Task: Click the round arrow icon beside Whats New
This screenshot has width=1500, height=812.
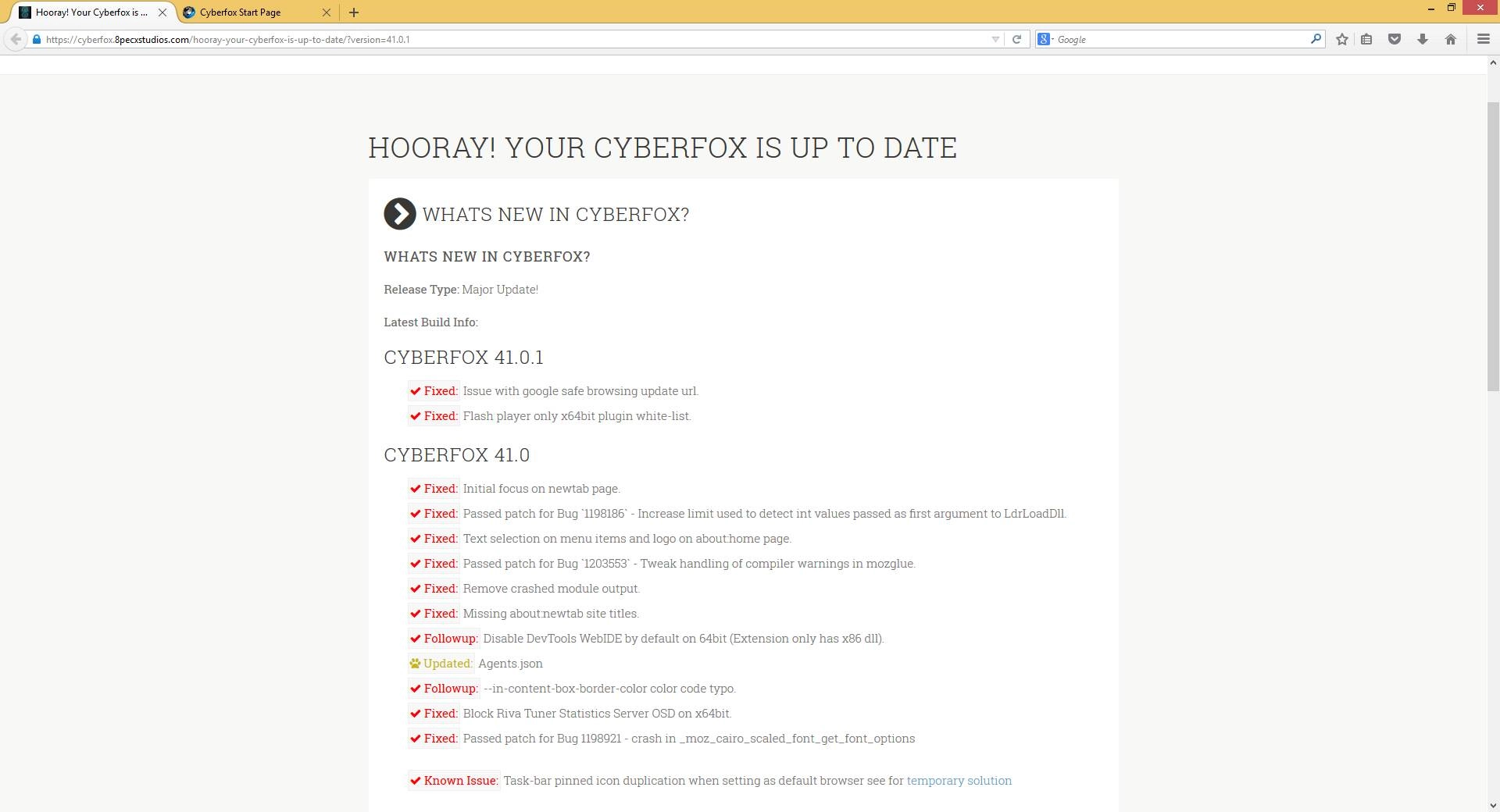Action: click(400, 214)
